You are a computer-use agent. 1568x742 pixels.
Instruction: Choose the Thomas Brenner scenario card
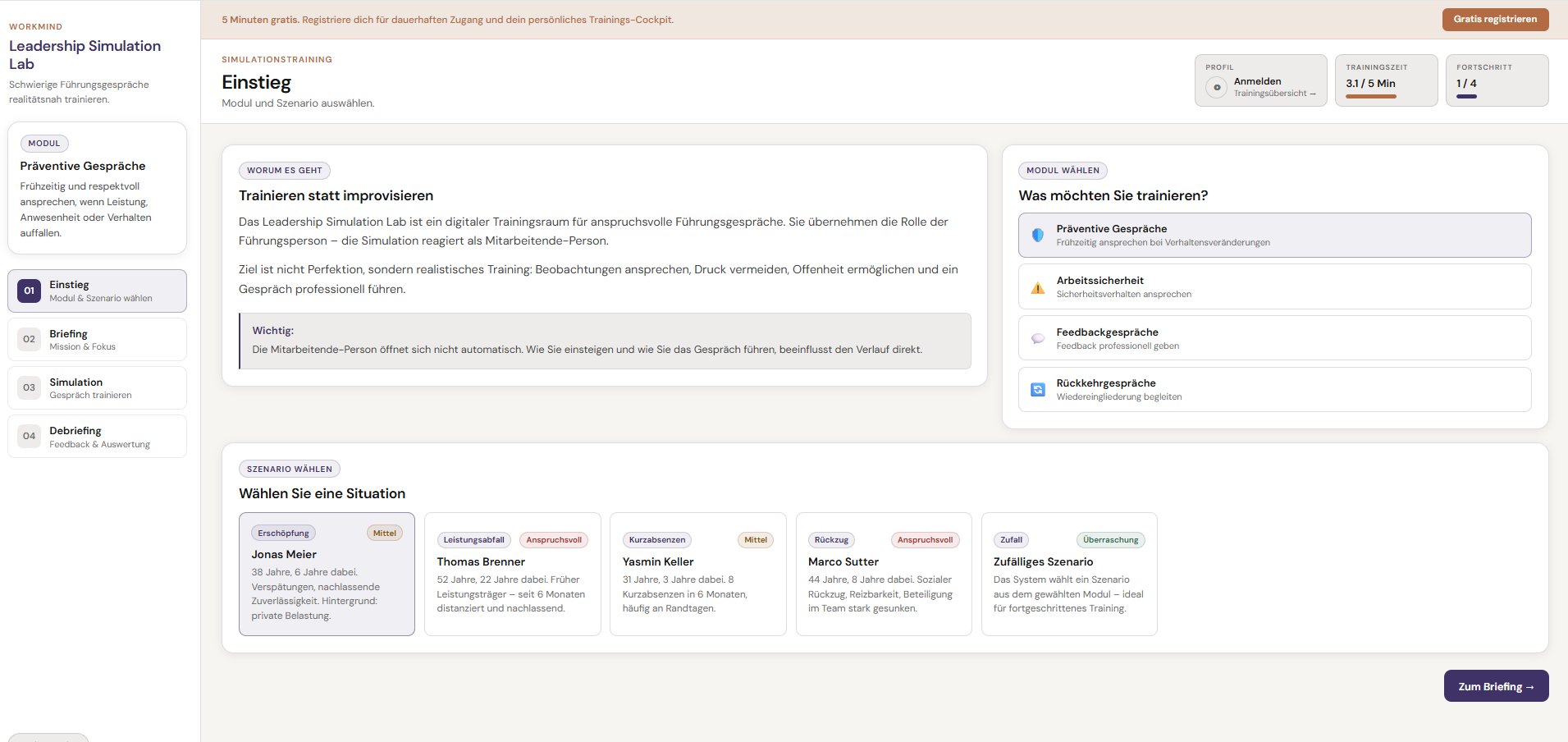pos(512,574)
